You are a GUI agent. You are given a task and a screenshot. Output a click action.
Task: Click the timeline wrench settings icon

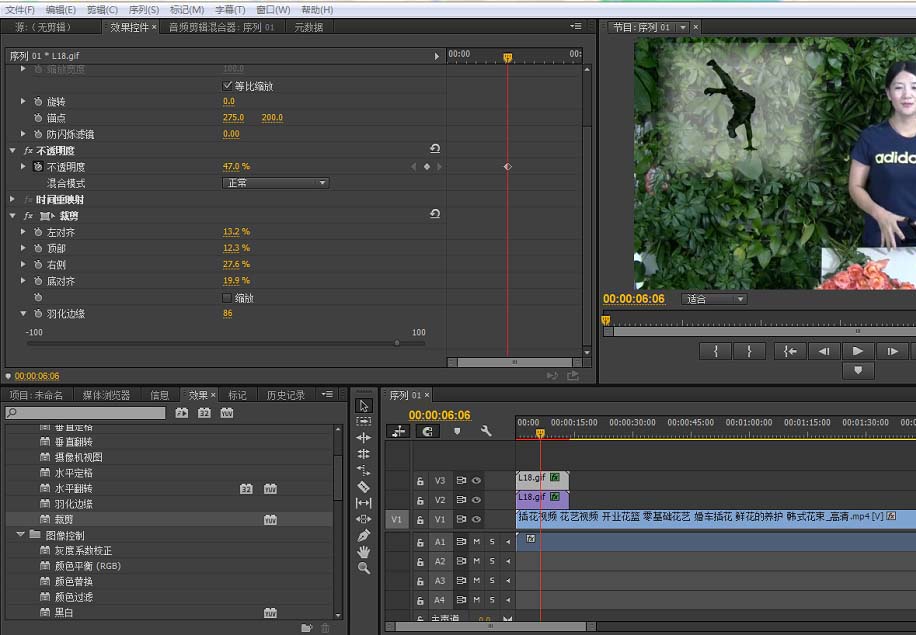(x=485, y=431)
